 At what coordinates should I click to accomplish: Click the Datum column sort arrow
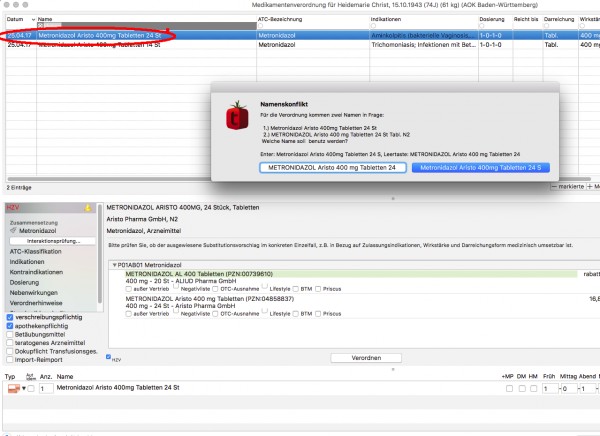(33, 20)
